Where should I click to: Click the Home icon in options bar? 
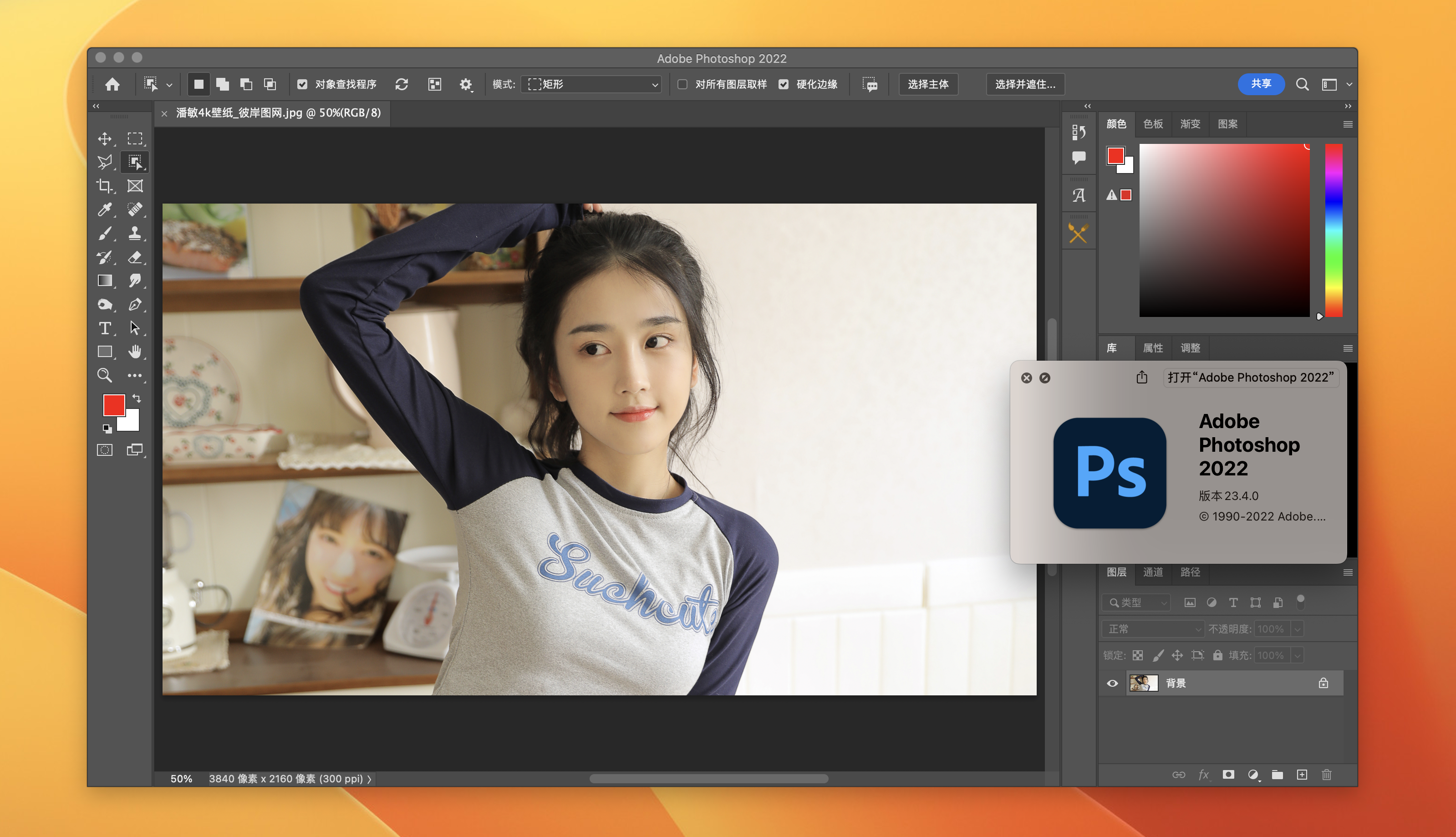pyautogui.click(x=112, y=85)
